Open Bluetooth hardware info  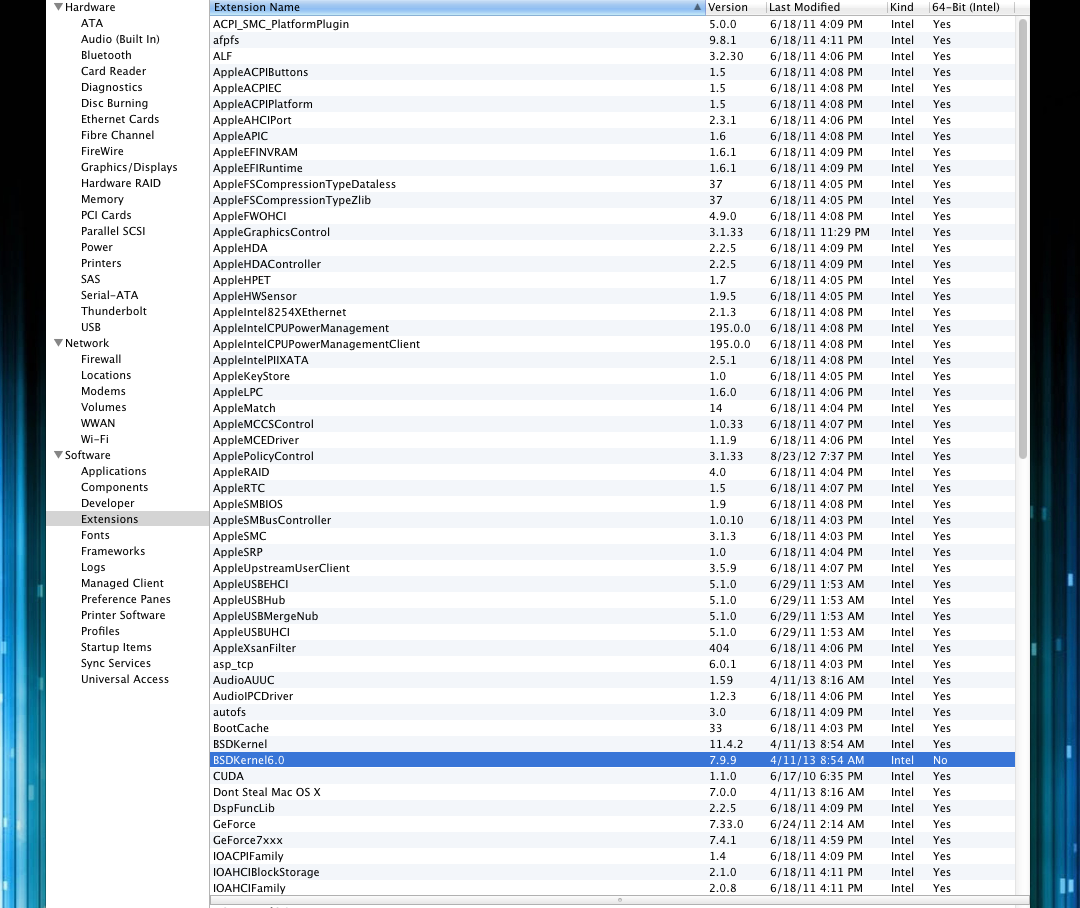point(106,55)
